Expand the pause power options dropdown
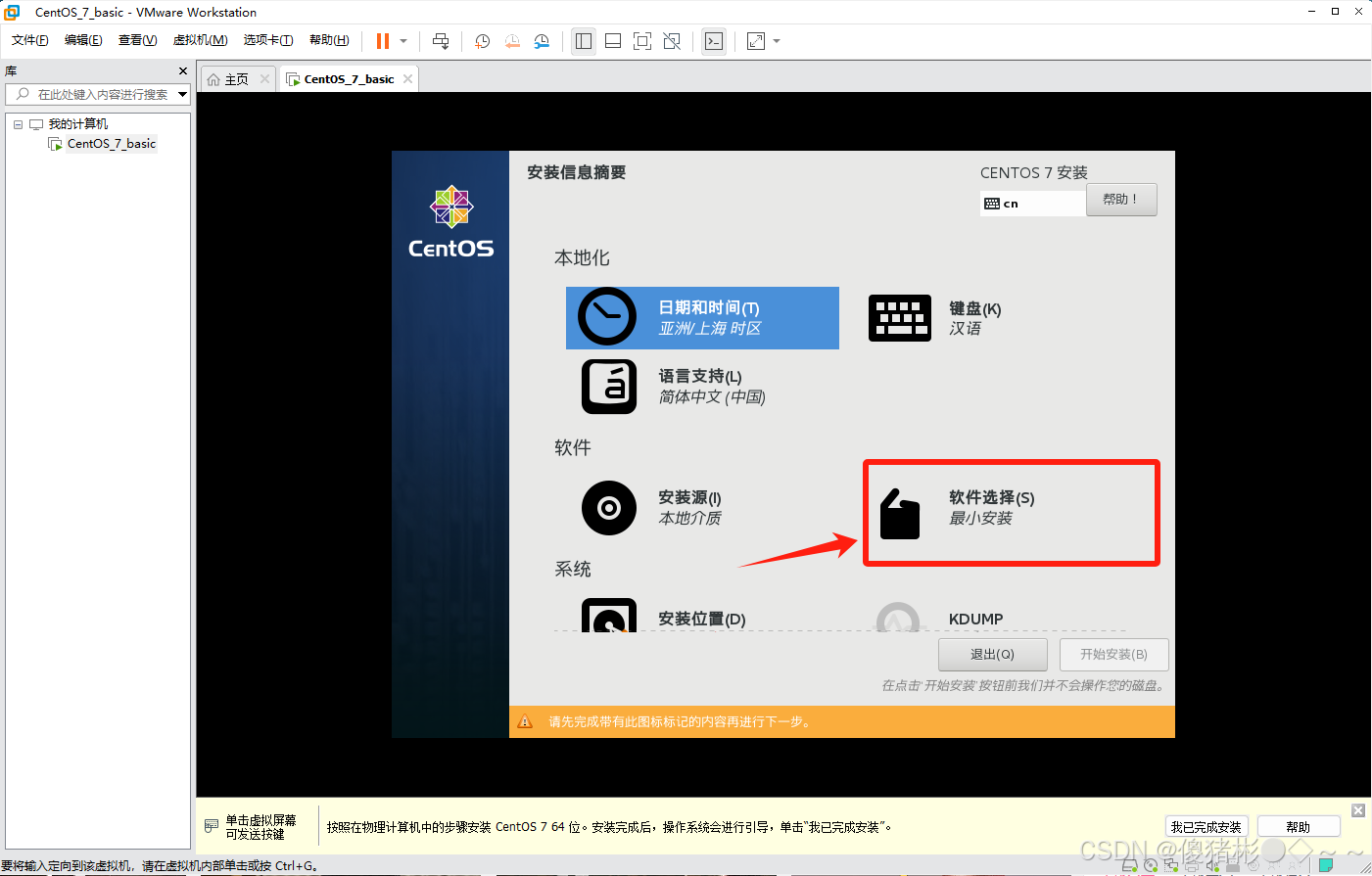 [403, 41]
